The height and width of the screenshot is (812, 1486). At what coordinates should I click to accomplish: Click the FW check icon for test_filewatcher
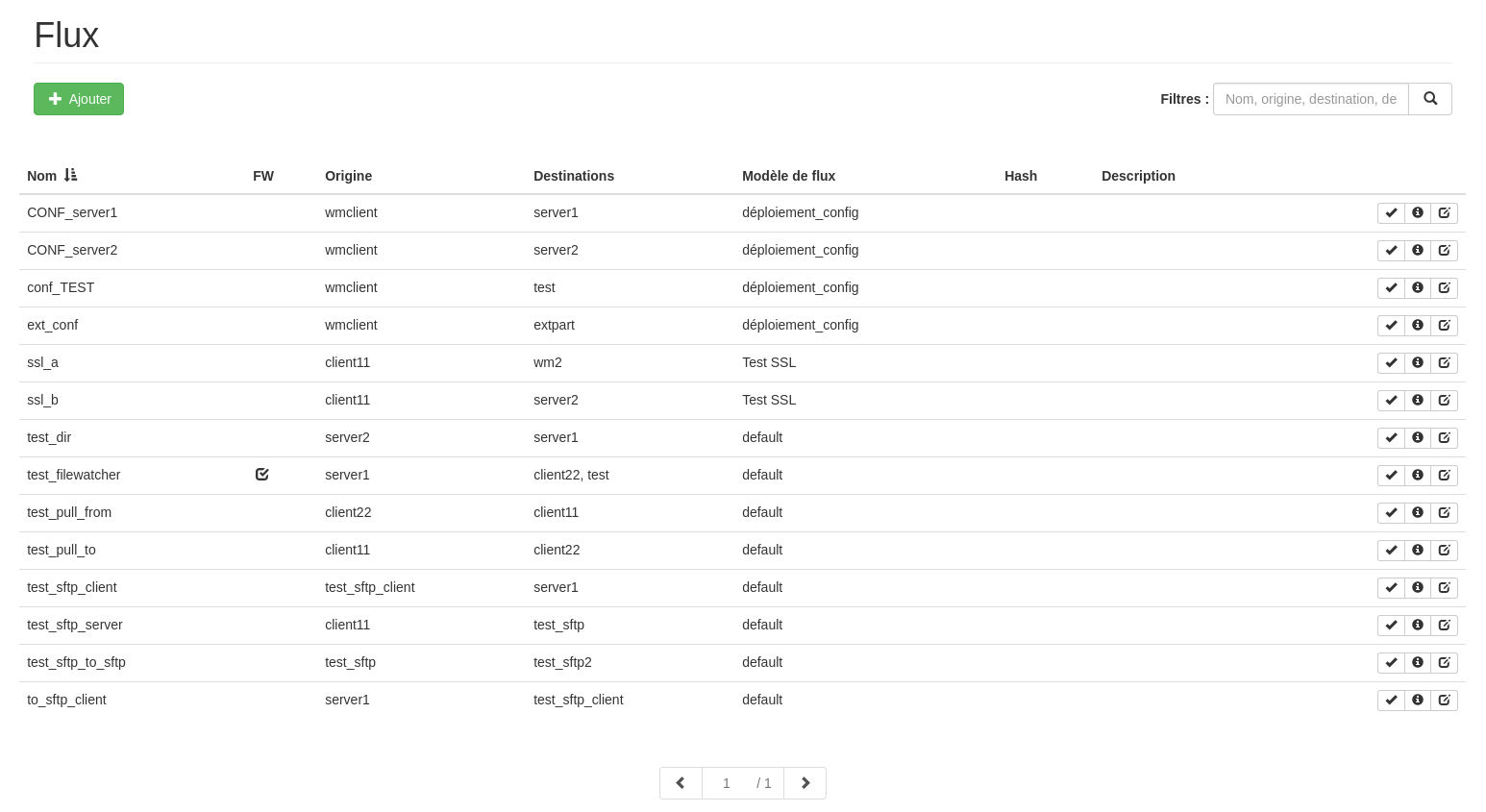262,475
